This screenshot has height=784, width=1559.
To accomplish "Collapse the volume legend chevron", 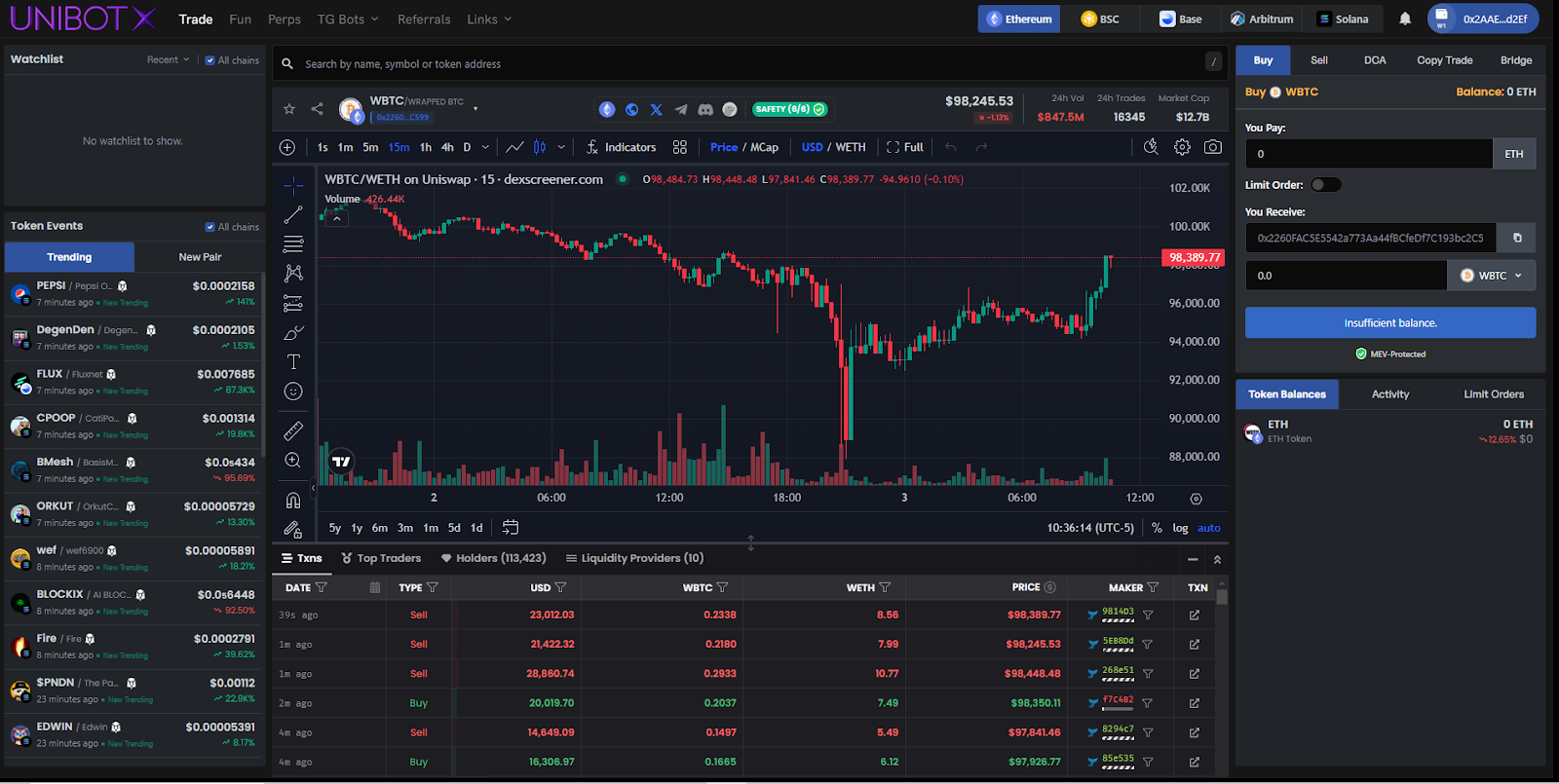I will point(336,218).
